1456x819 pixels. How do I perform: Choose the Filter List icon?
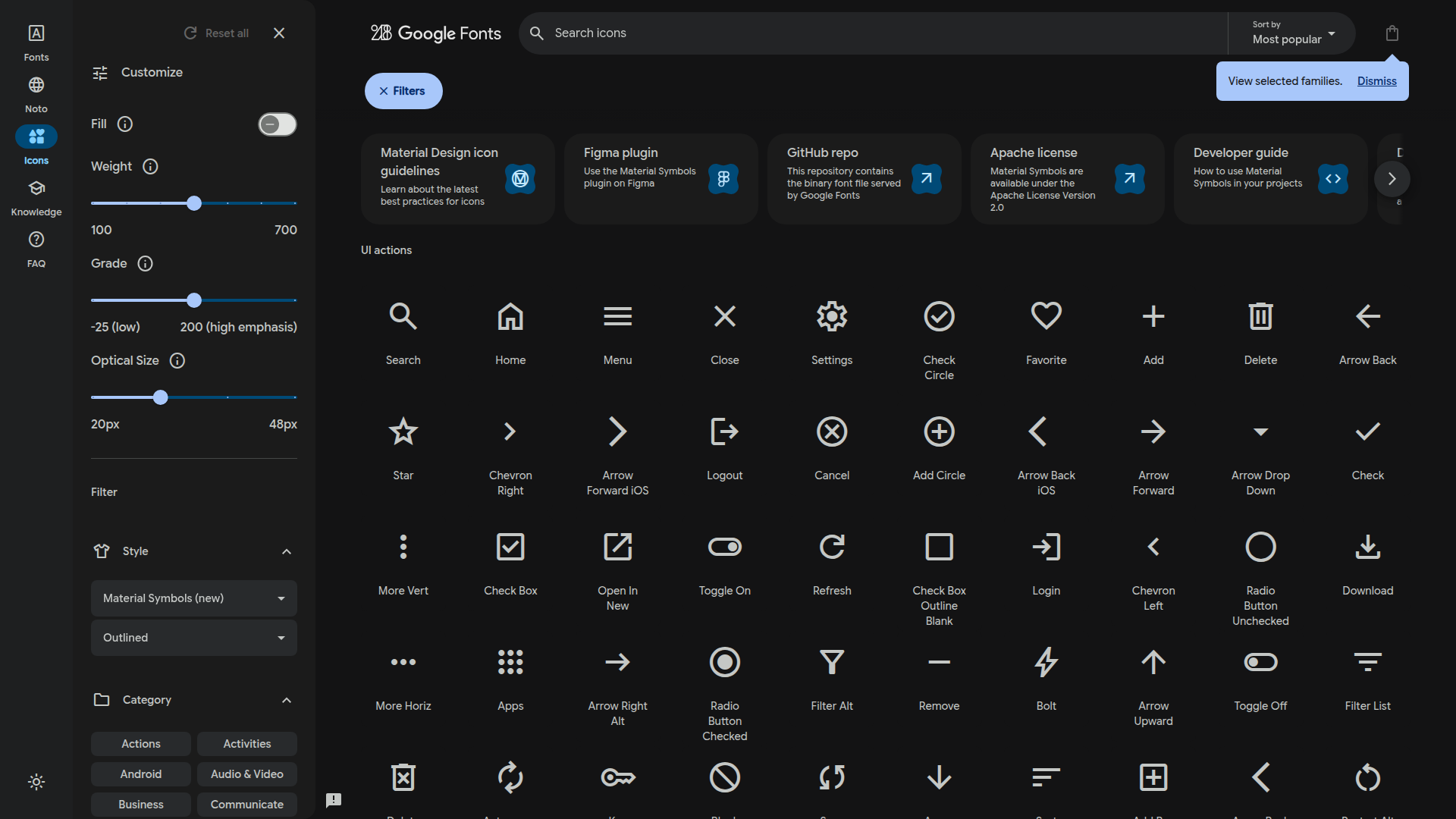pyautogui.click(x=1368, y=662)
